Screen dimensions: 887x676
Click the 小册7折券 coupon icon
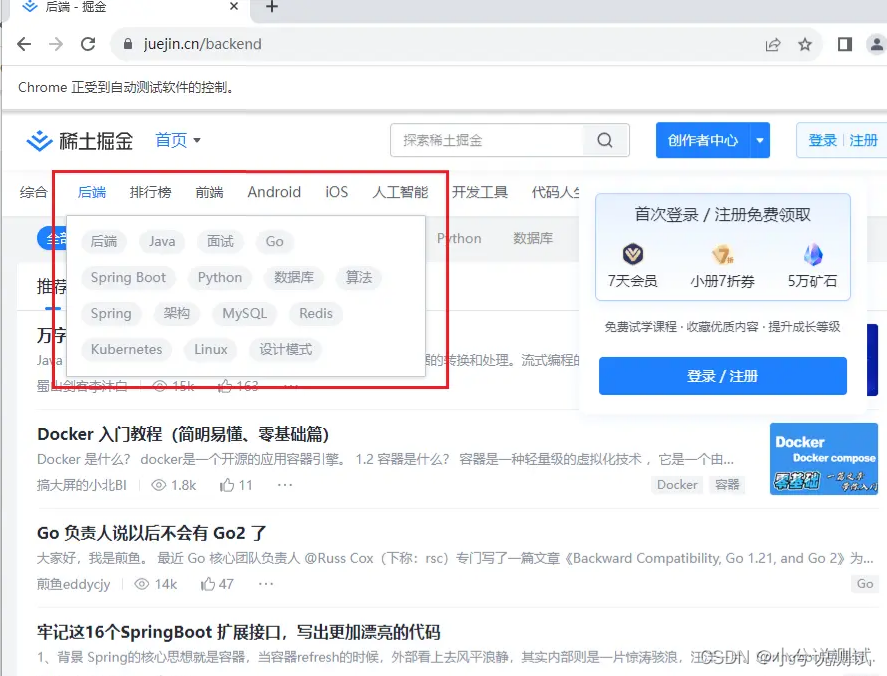coord(722,254)
